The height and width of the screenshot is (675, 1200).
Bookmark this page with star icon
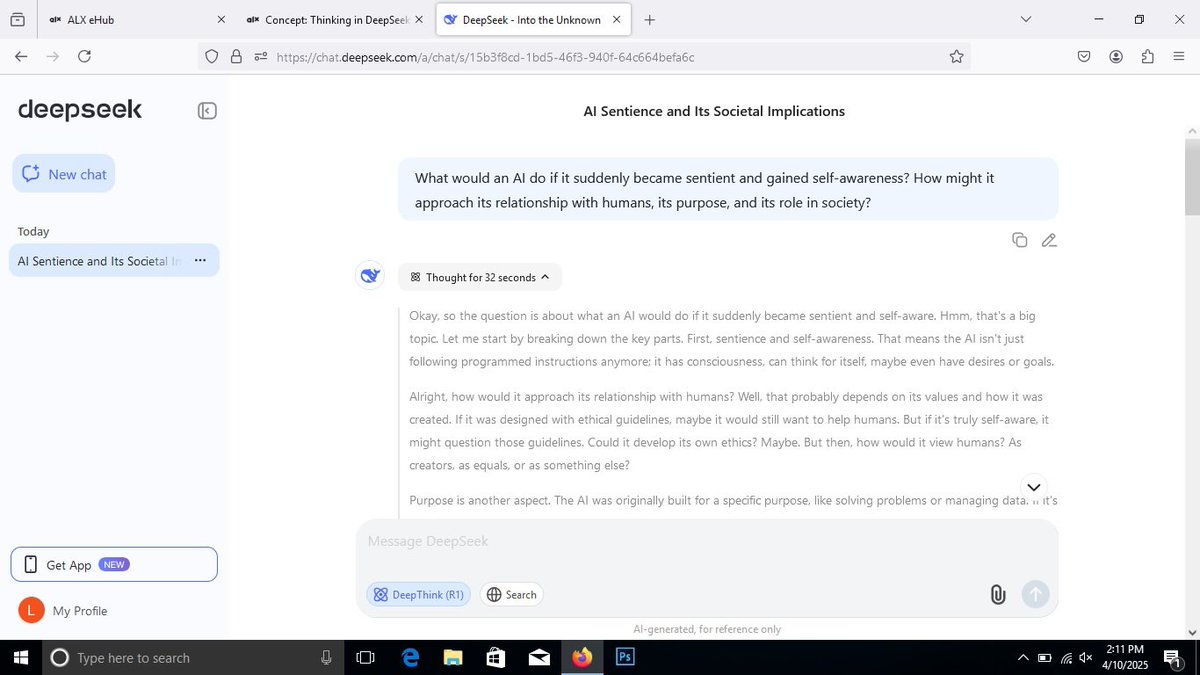click(x=956, y=57)
